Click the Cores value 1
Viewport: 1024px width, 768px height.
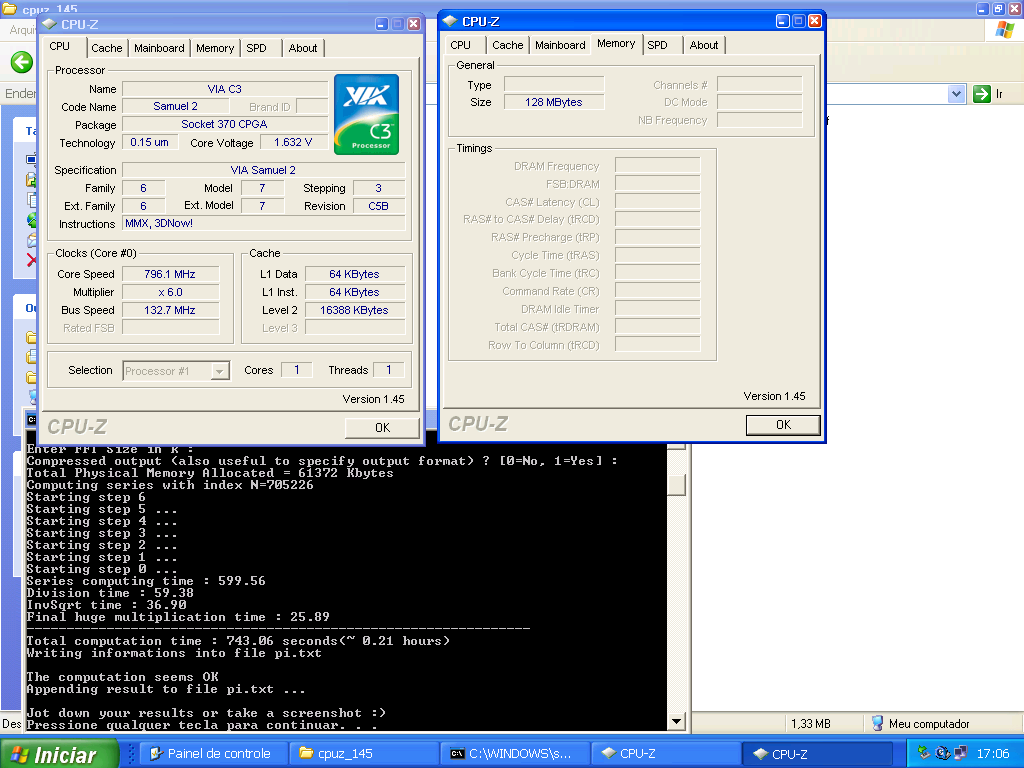pyautogui.click(x=296, y=370)
